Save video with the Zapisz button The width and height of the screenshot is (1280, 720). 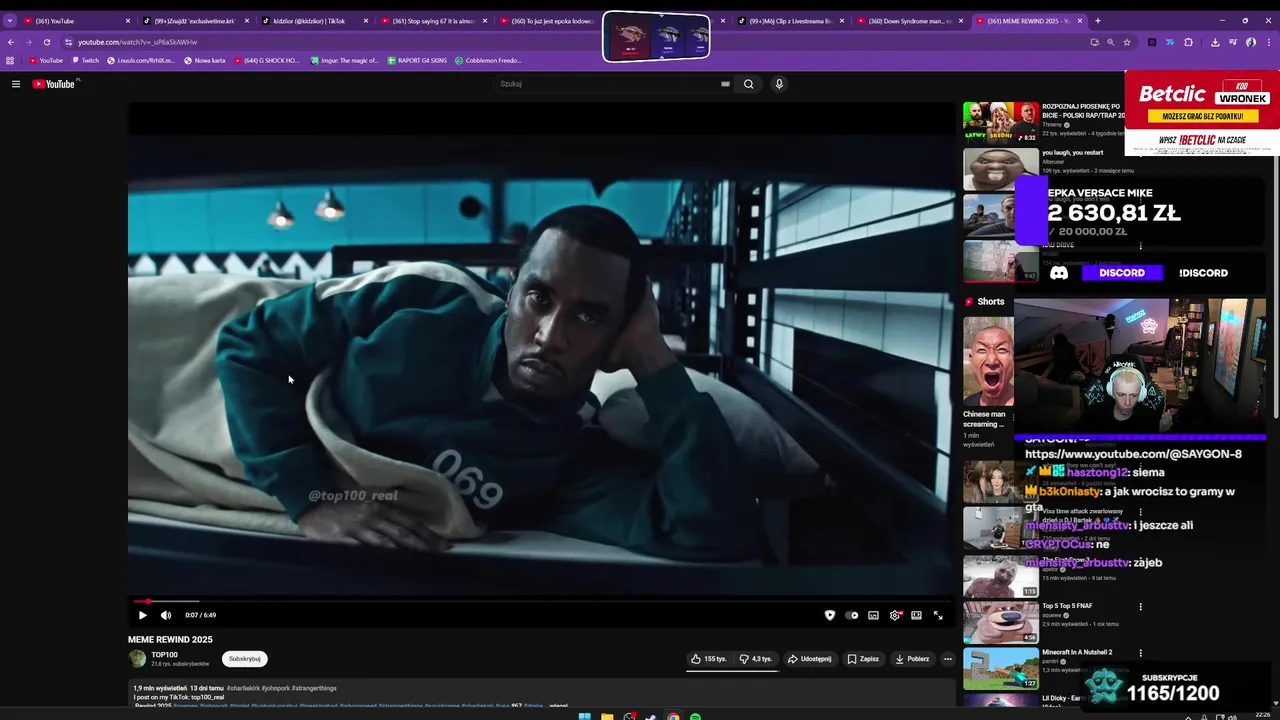(863, 659)
